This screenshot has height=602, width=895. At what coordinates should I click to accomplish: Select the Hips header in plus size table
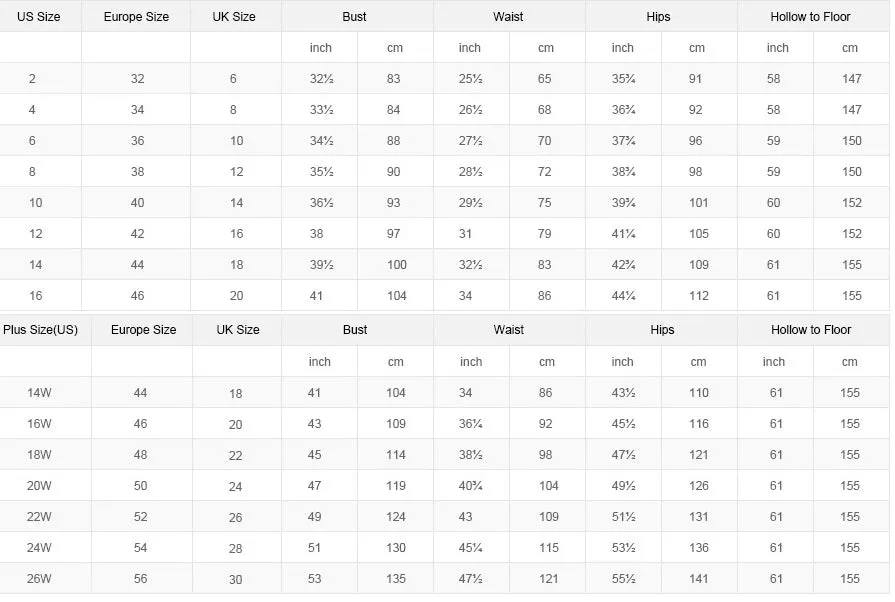point(662,329)
